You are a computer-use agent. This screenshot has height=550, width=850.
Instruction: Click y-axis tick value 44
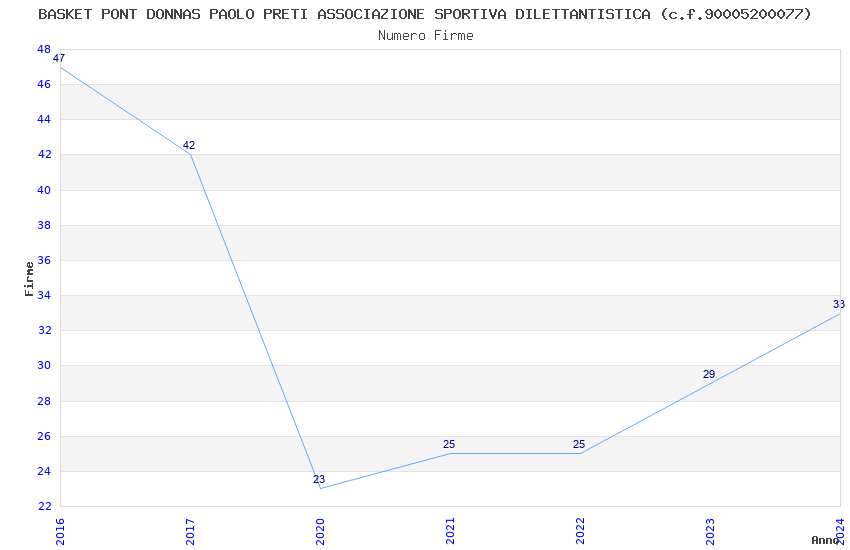pos(44,119)
